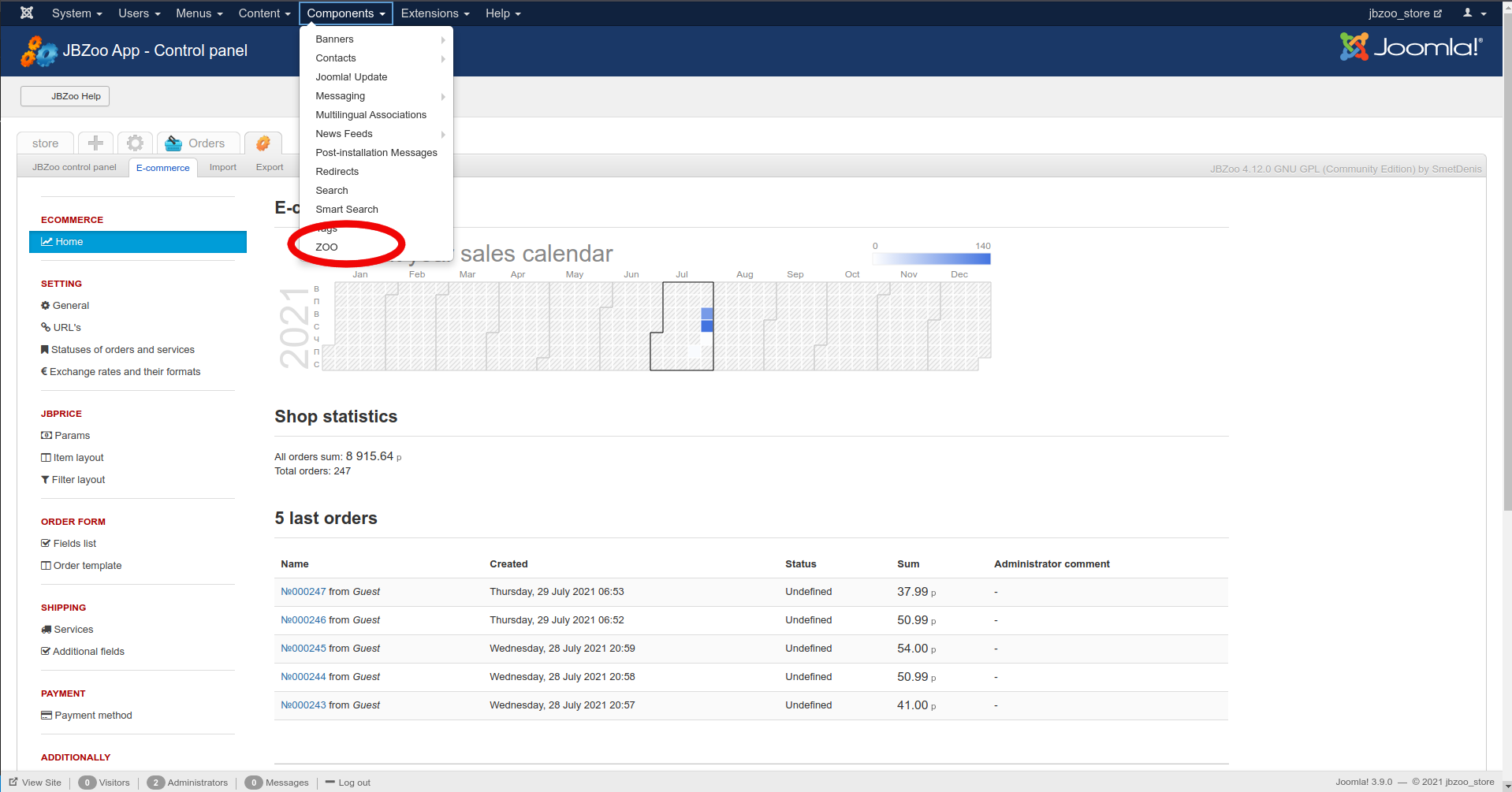Open Filter layout settings

click(x=73, y=479)
